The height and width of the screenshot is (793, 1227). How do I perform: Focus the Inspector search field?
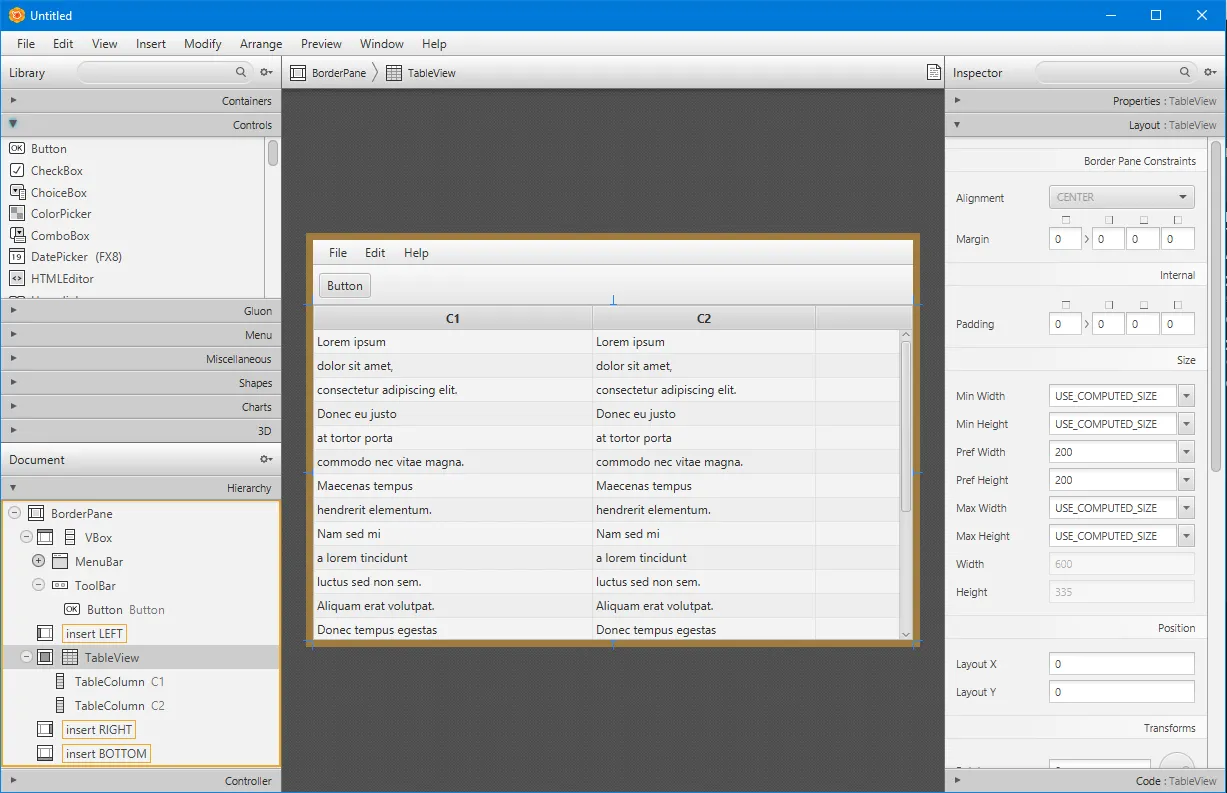pos(1115,72)
